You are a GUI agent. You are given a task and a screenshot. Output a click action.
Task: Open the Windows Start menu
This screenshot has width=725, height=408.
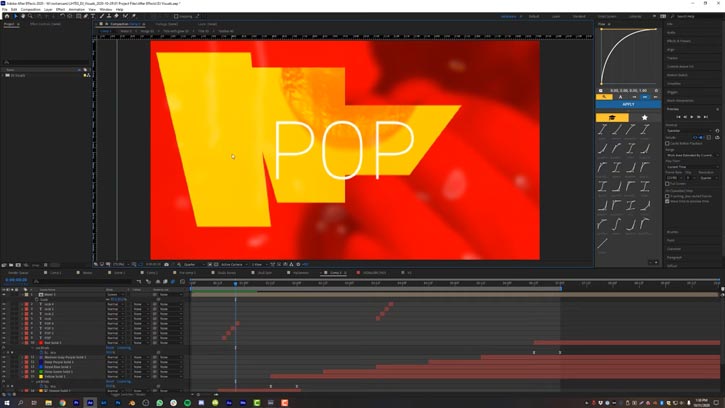[6, 403]
